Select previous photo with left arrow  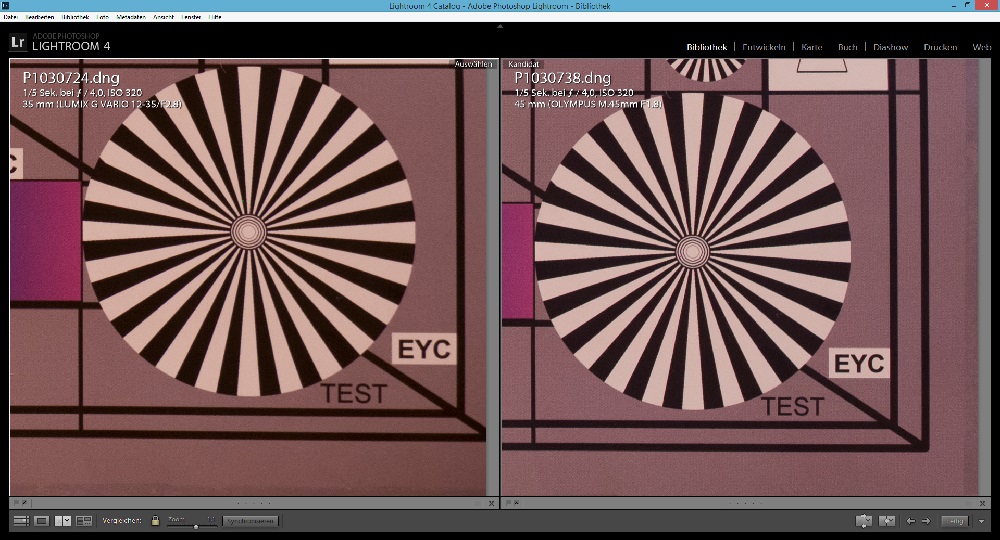tap(911, 521)
